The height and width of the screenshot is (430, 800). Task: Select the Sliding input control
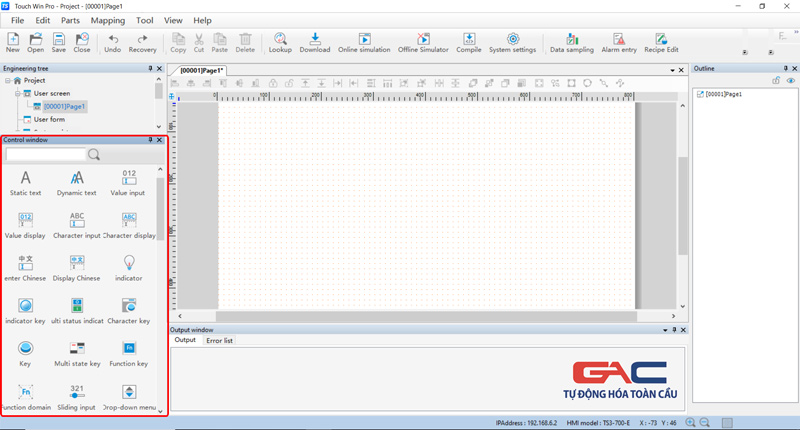pyautogui.click(x=77, y=398)
